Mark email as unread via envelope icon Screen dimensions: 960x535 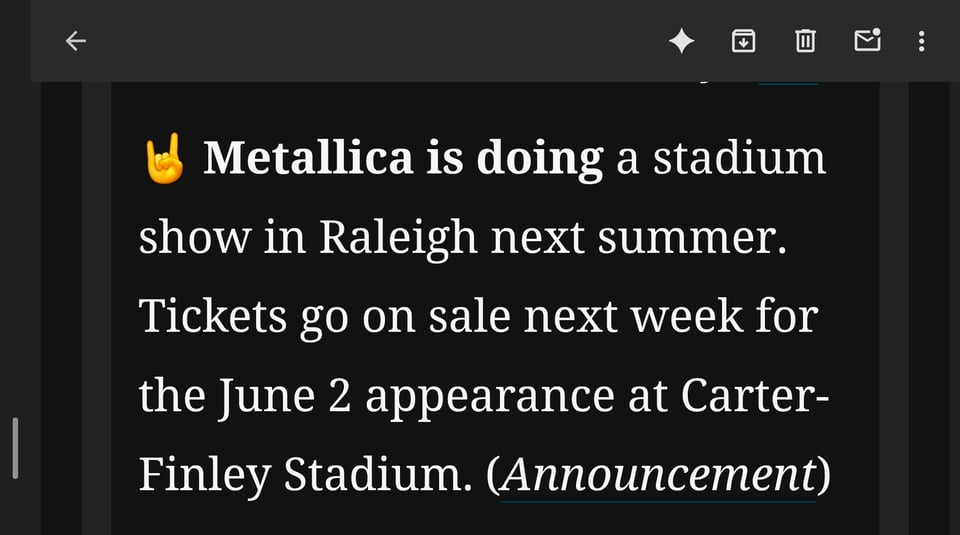tap(868, 40)
